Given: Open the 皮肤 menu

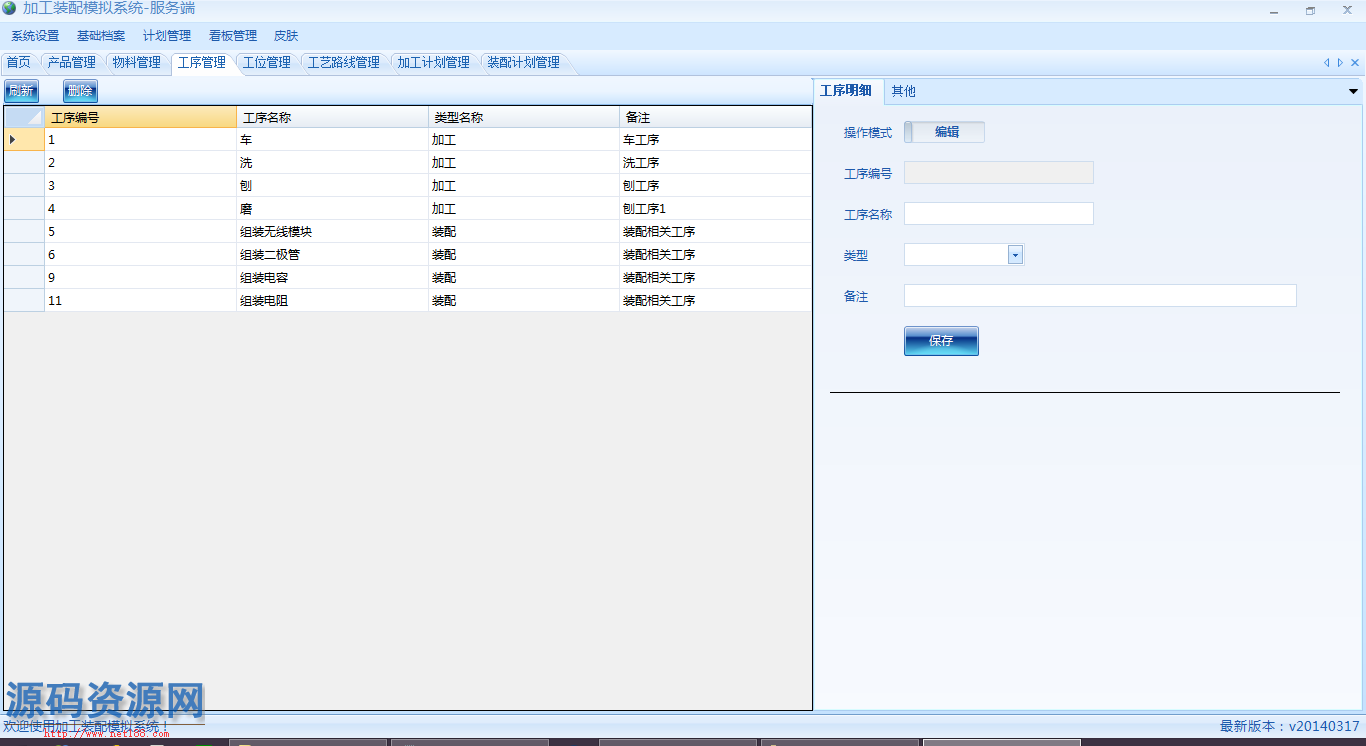Looking at the screenshot, I should (286, 36).
